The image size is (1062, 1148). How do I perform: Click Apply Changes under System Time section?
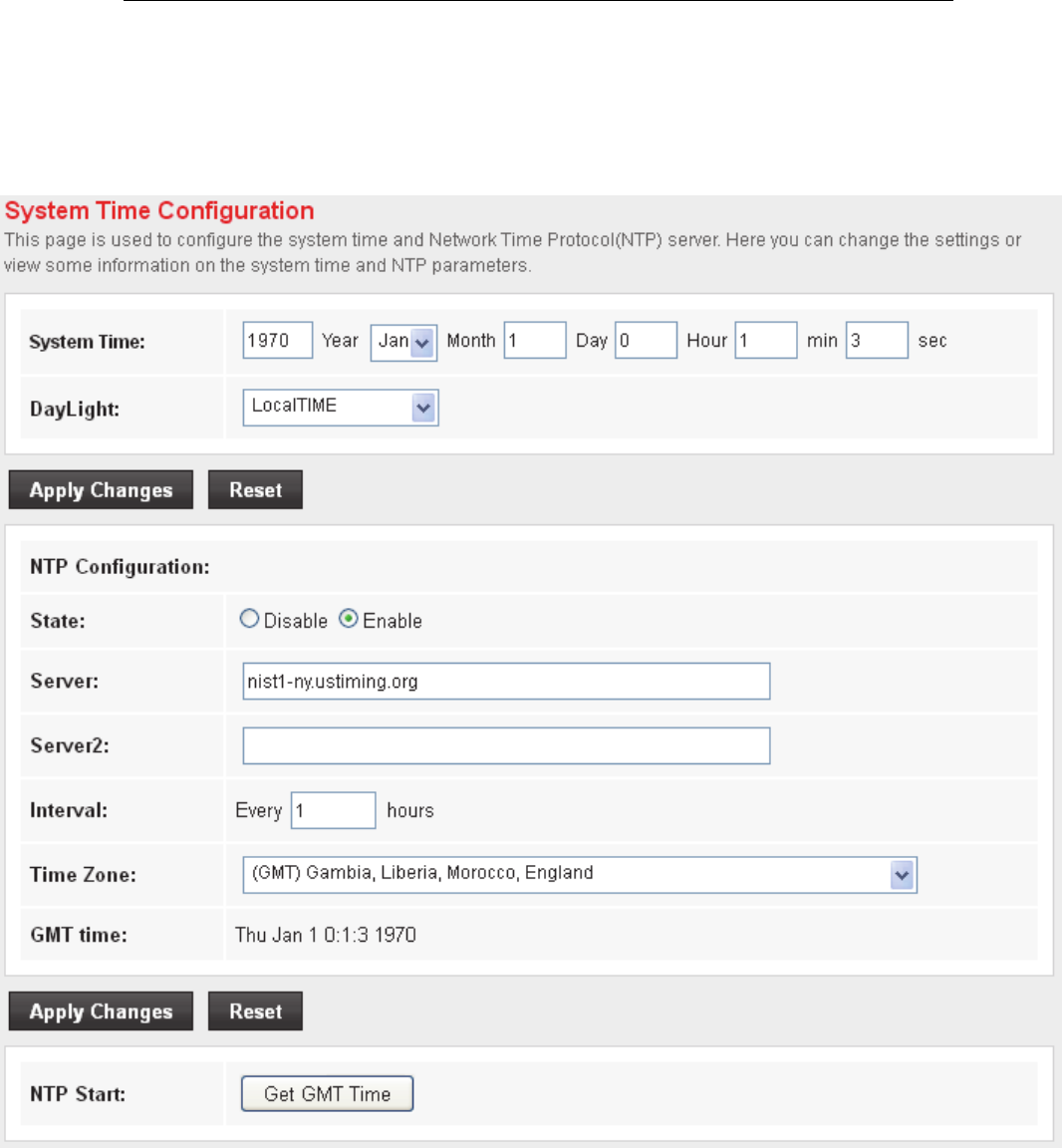101,490
